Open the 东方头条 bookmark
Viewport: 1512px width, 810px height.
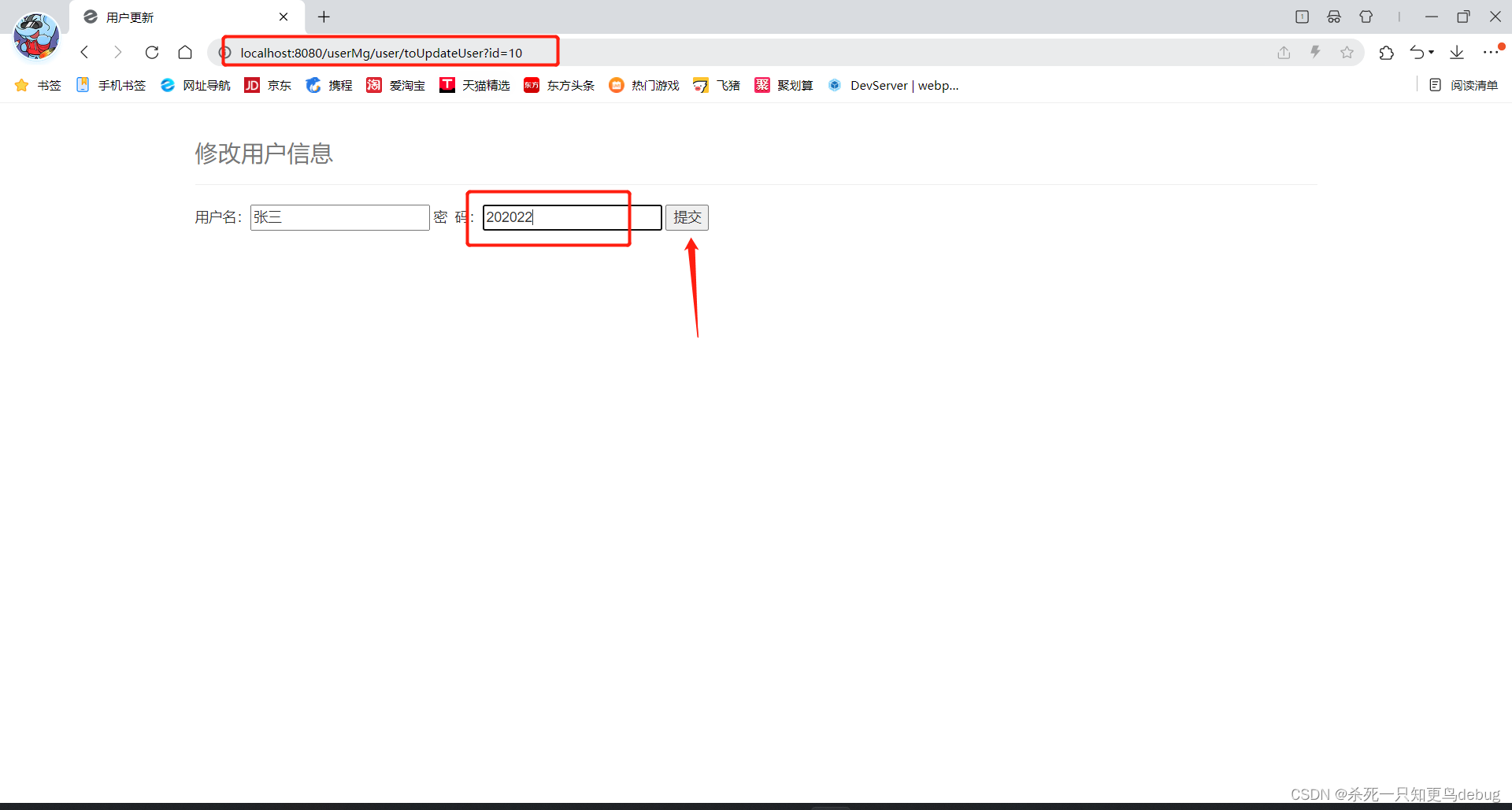pos(559,85)
